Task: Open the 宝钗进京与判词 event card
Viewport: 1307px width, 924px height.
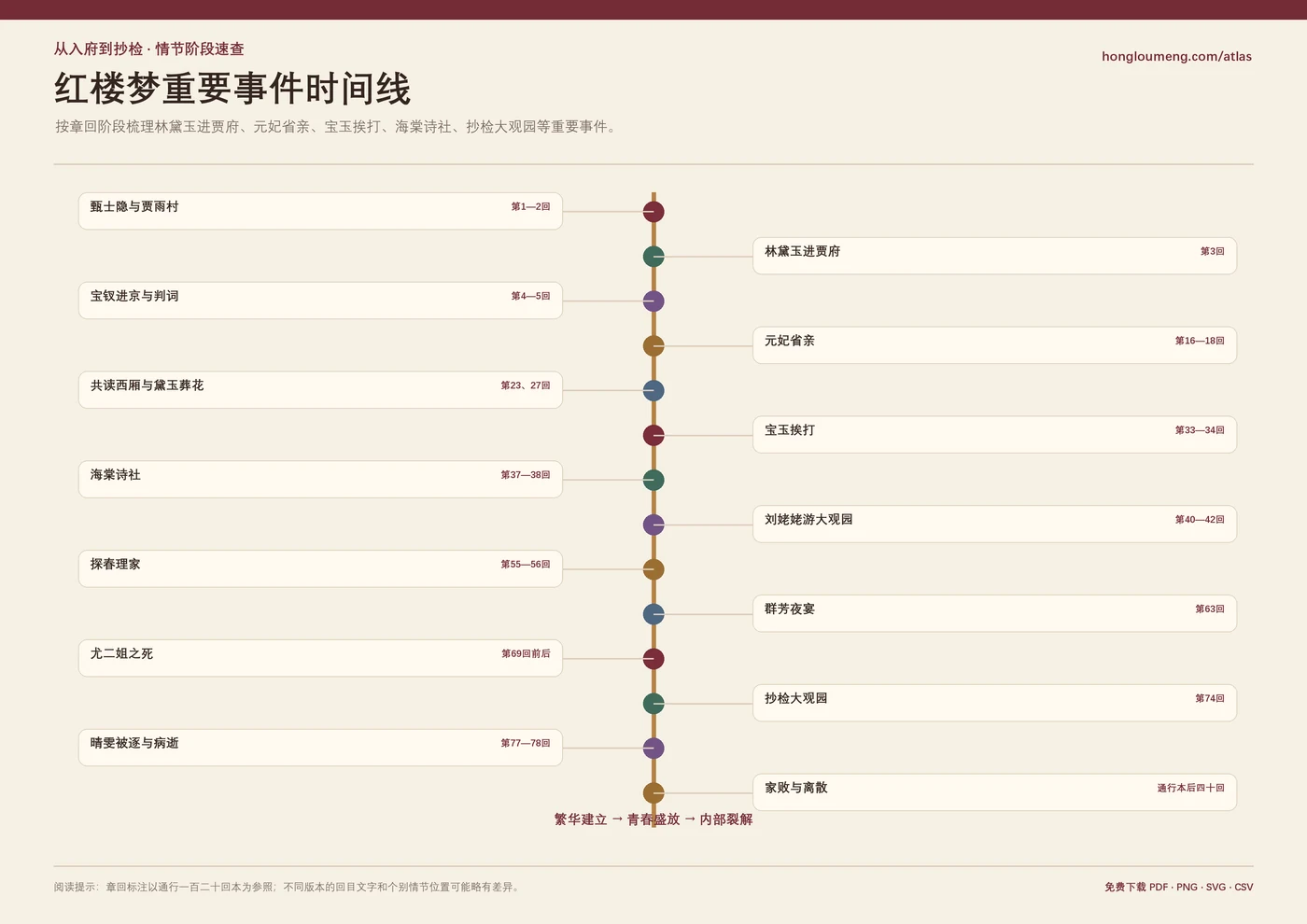Action: 320,301
